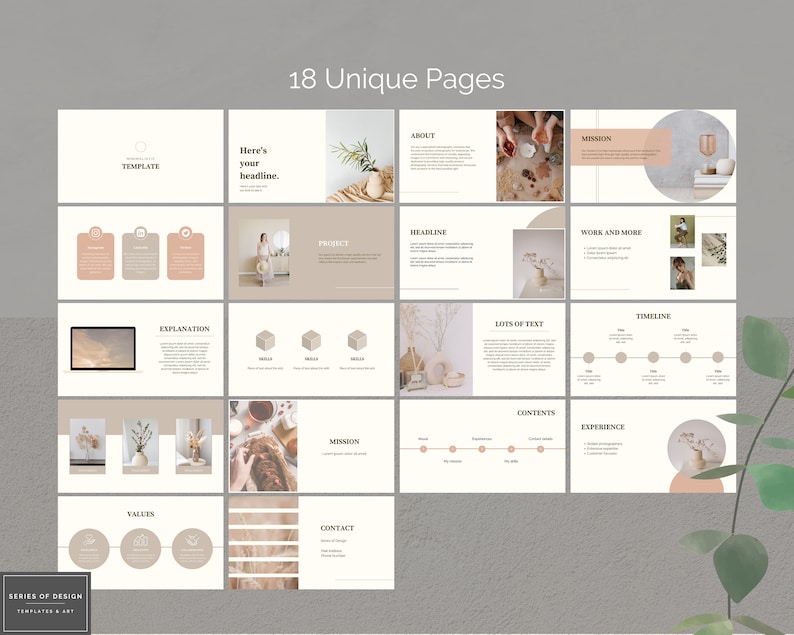Open the Timeline slide

[x=653, y=349]
